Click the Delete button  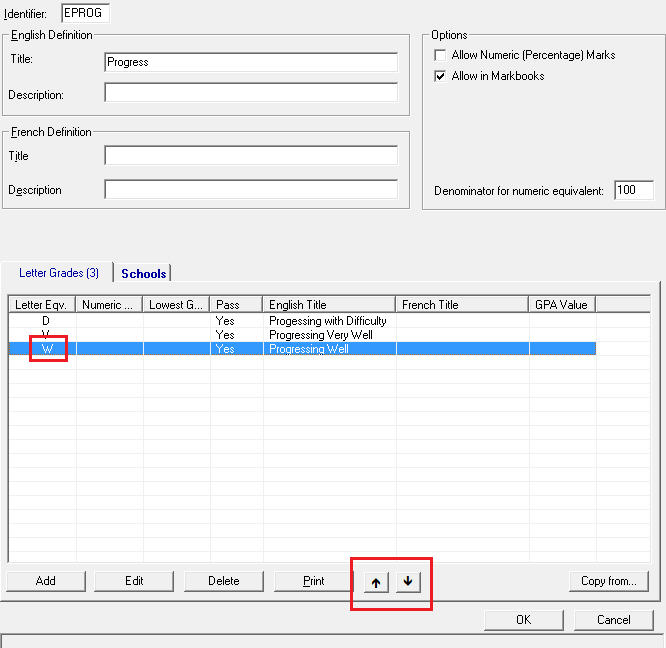tap(224, 581)
